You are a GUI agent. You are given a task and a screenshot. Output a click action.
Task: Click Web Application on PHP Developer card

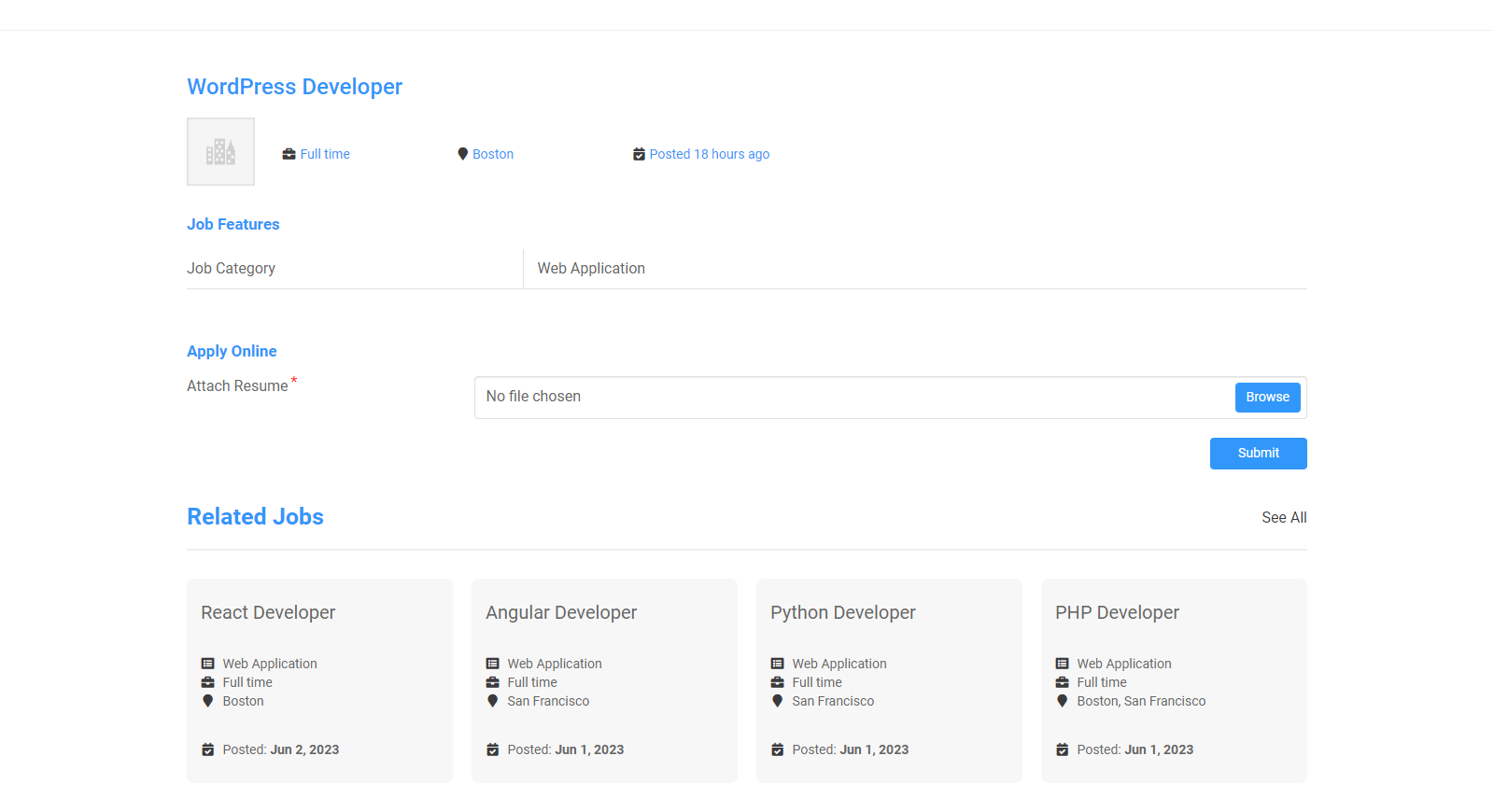1124,664
